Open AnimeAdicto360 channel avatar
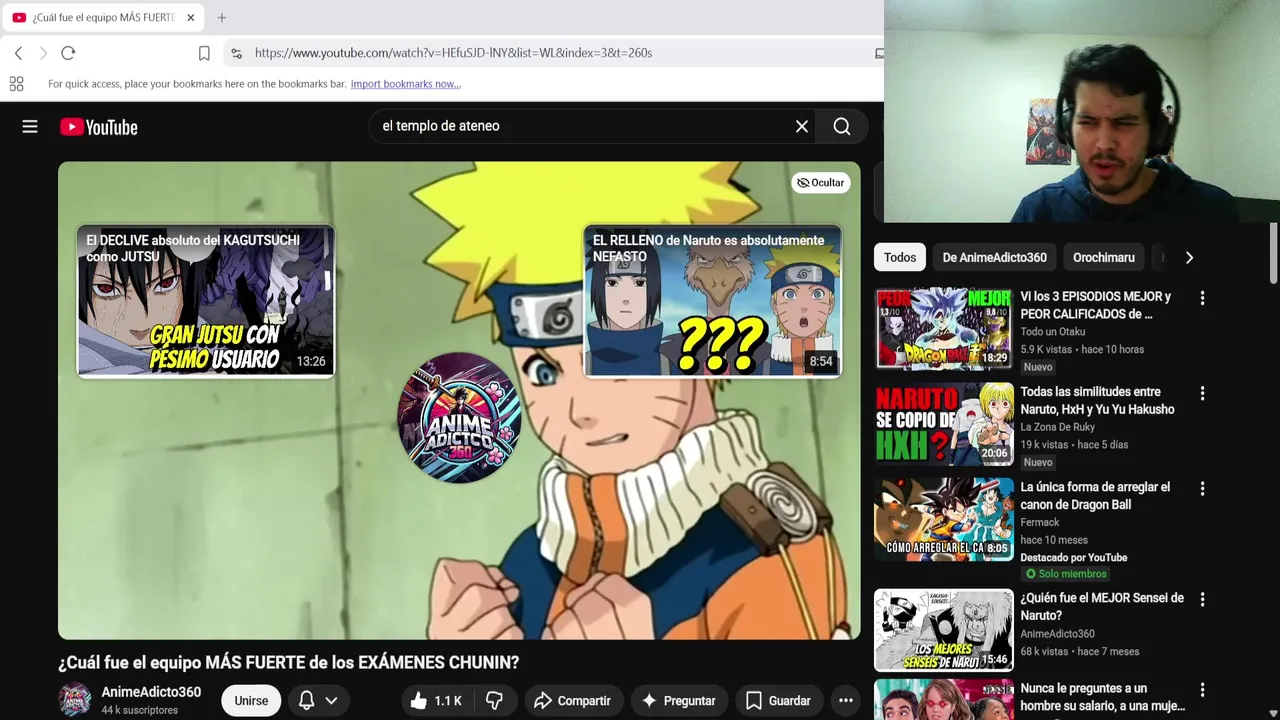Image resolution: width=1280 pixels, height=720 pixels. tap(75, 700)
